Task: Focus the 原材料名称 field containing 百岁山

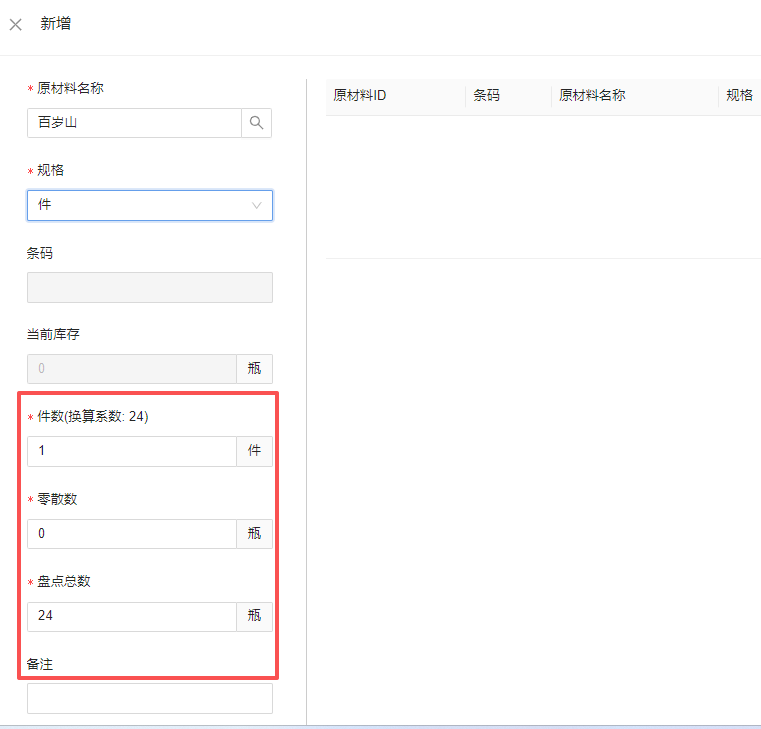Action: [134, 123]
